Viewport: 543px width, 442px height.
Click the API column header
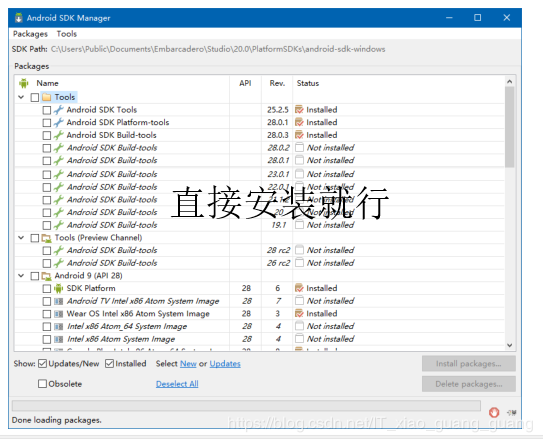(x=245, y=83)
